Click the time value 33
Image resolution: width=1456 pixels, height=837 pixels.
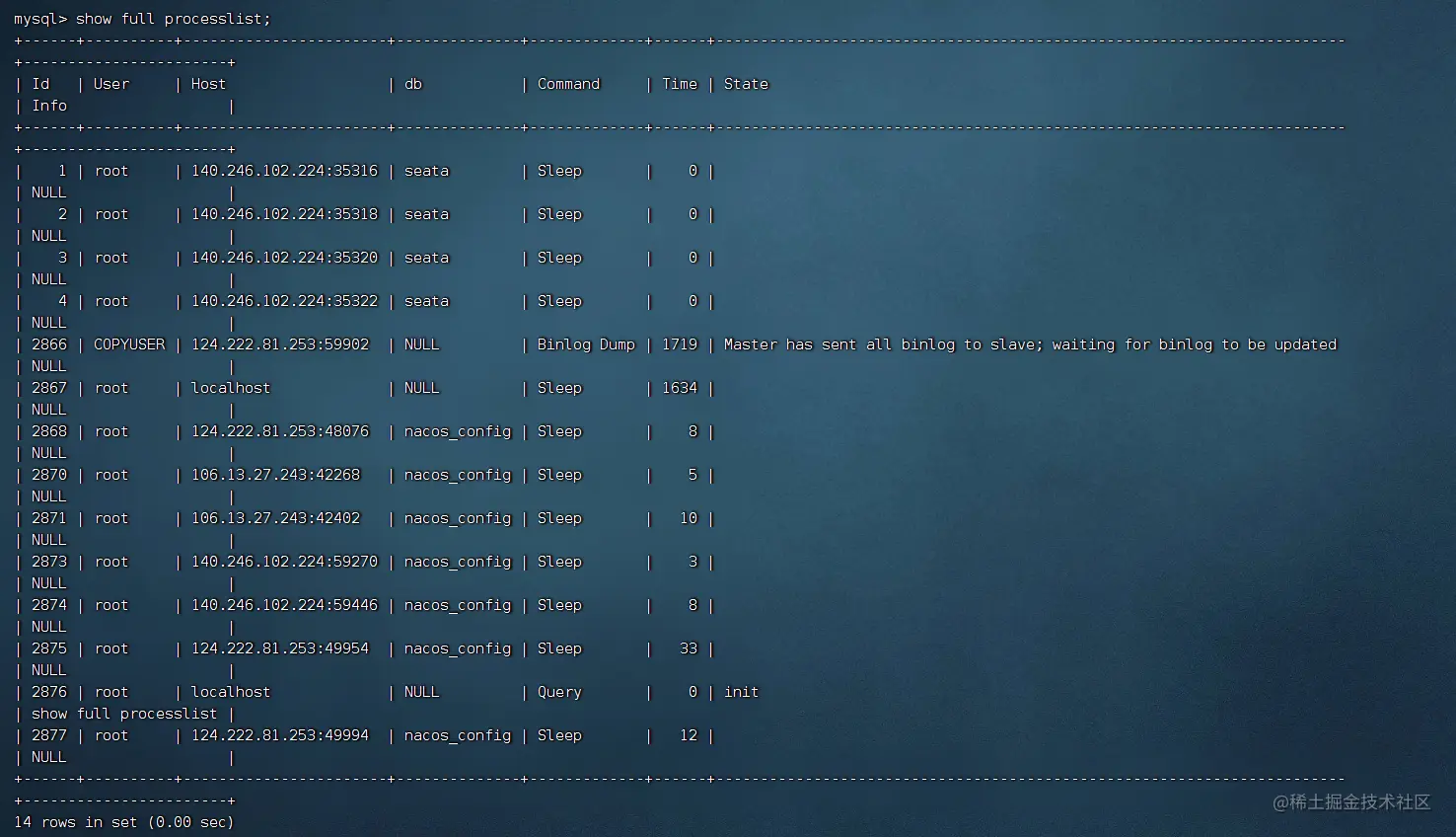point(689,648)
